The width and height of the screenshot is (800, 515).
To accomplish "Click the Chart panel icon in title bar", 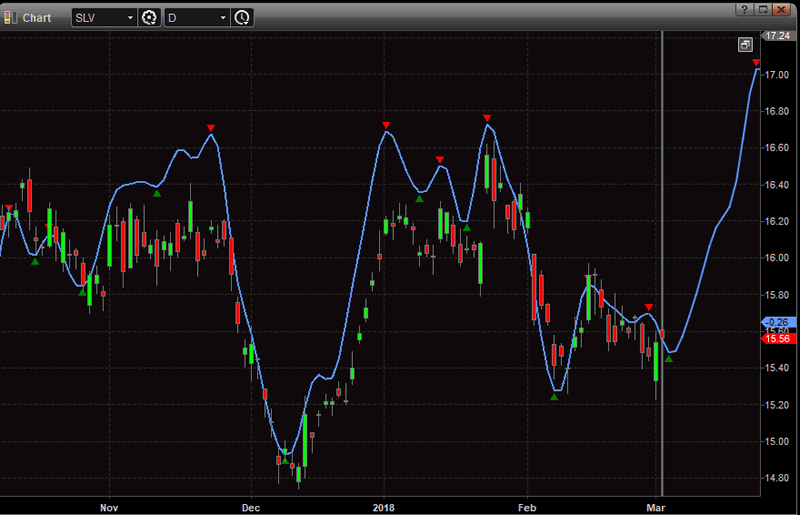I will pyautogui.click(x=11, y=17).
